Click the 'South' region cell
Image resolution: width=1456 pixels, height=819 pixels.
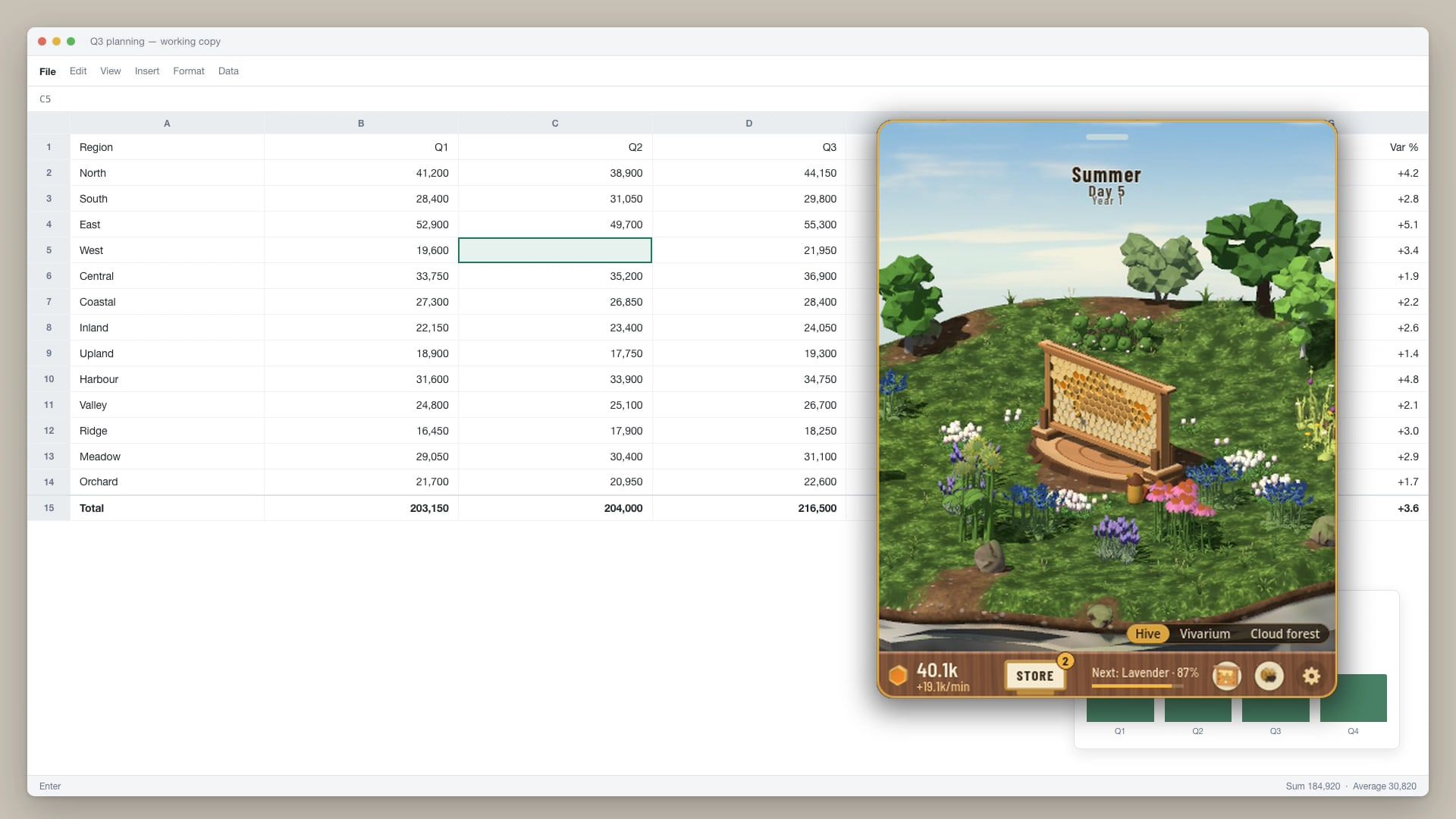point(167,199)
